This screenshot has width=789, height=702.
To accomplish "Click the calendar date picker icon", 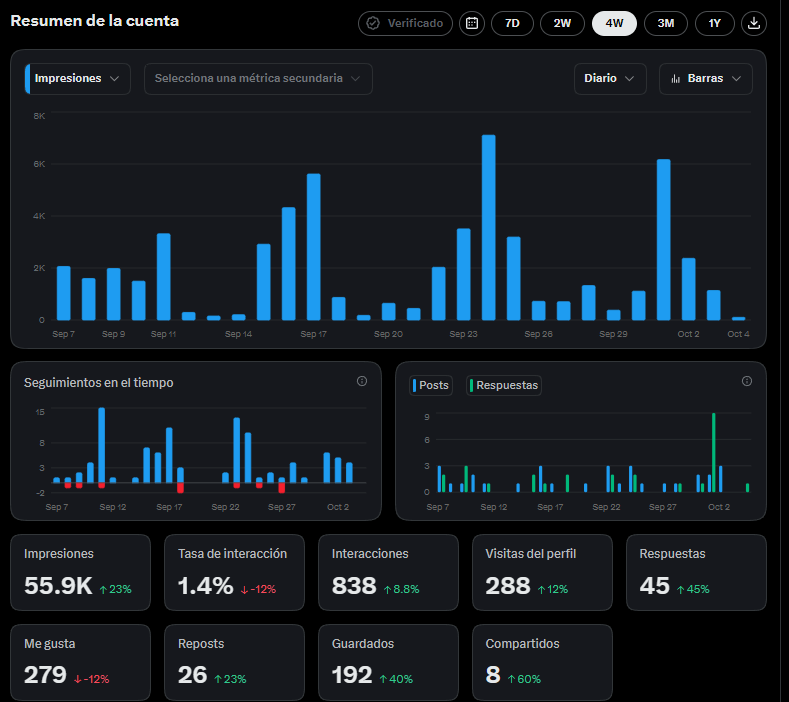I will 471,23.
